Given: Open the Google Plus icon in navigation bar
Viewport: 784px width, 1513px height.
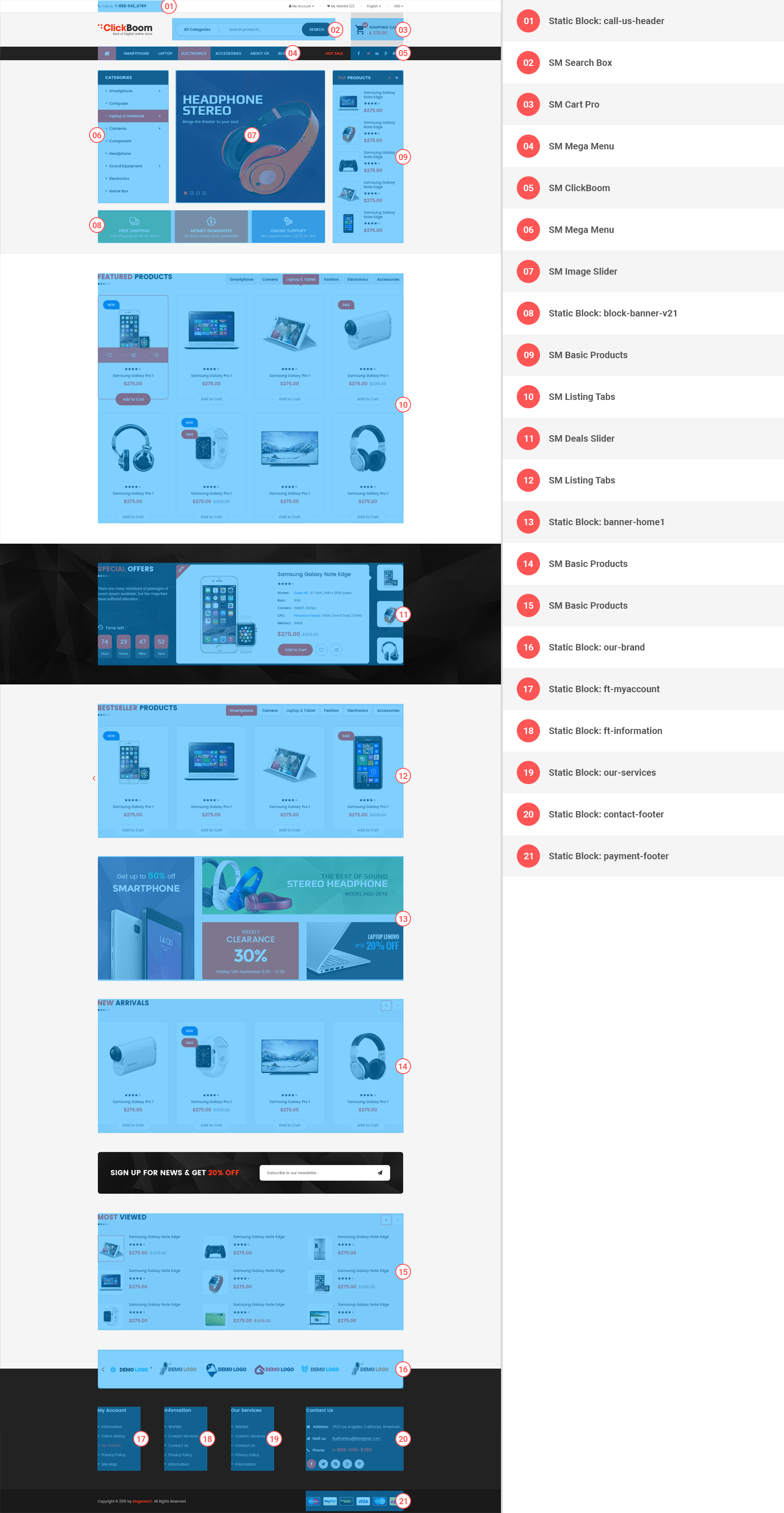Looking at the screenshot, I should (386, 53).
